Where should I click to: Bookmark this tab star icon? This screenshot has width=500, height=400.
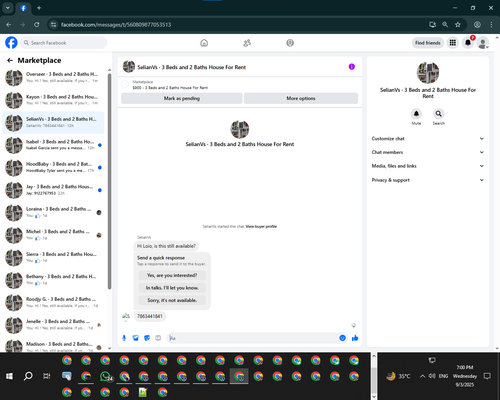(x=458, y=25)
